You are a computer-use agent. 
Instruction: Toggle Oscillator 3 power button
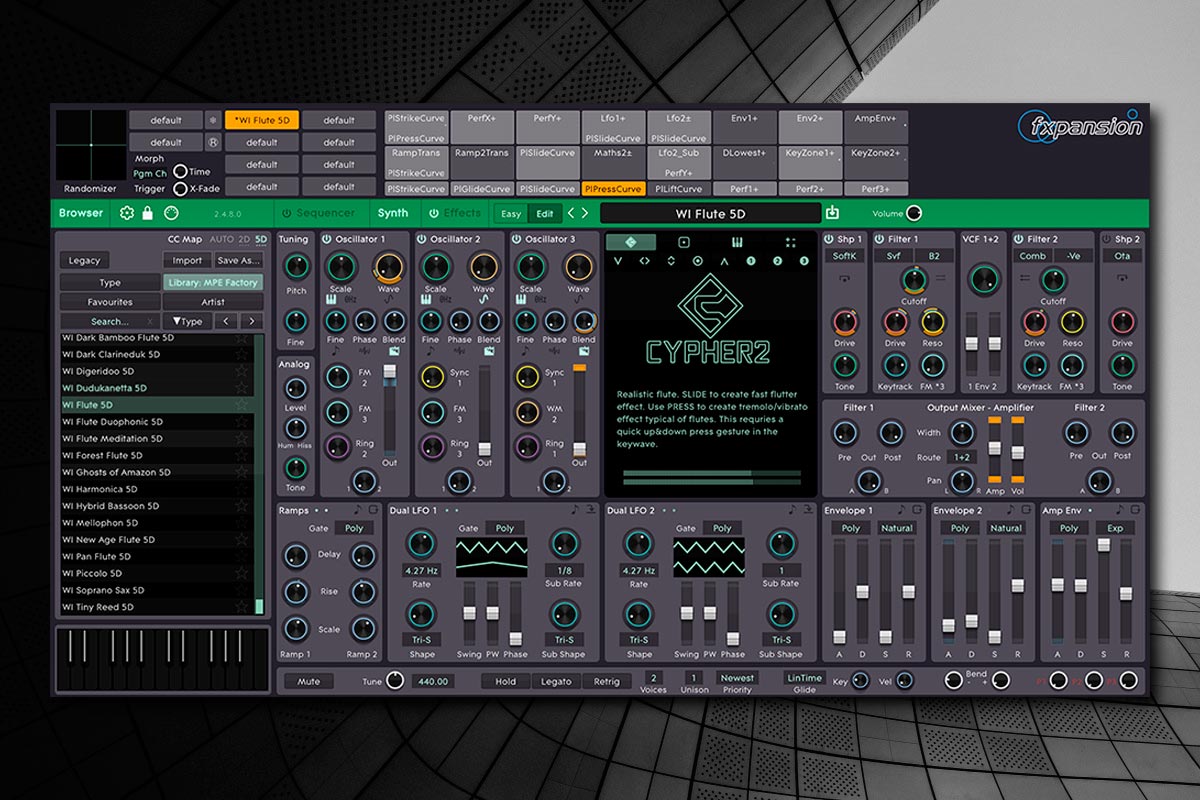pyautogui.click(x=517, y=239)
